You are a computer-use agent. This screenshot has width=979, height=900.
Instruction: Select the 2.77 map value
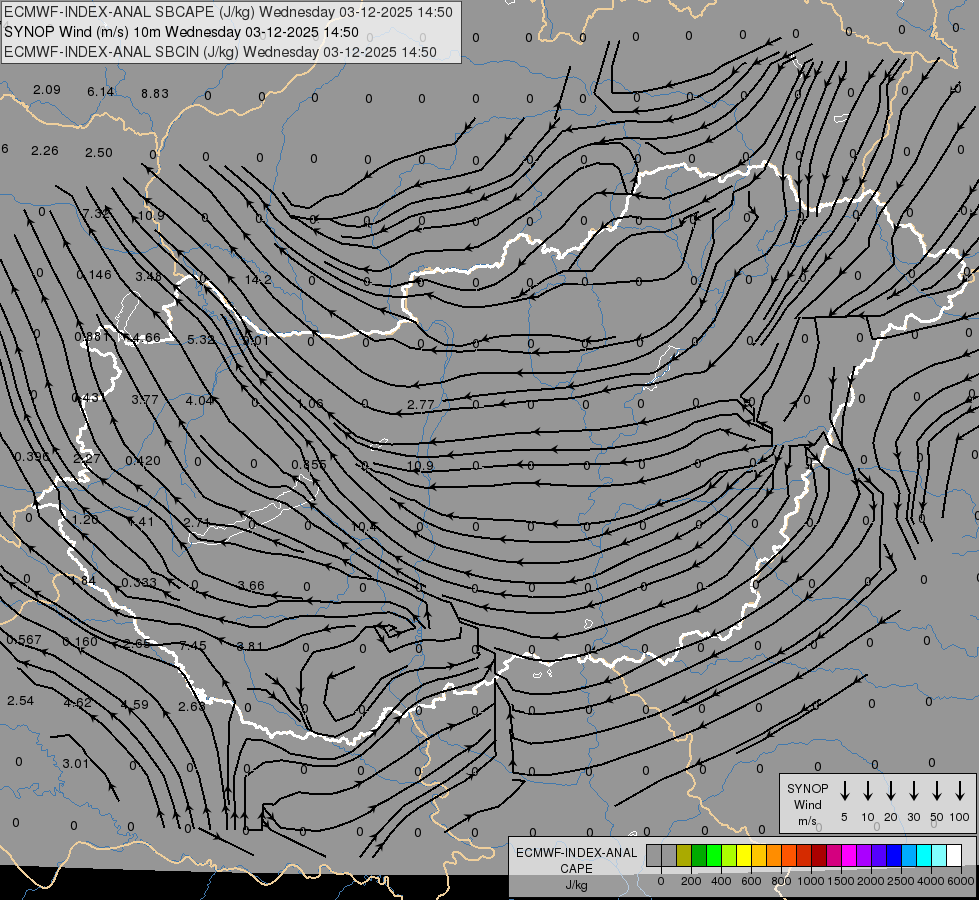coord(420,405)
